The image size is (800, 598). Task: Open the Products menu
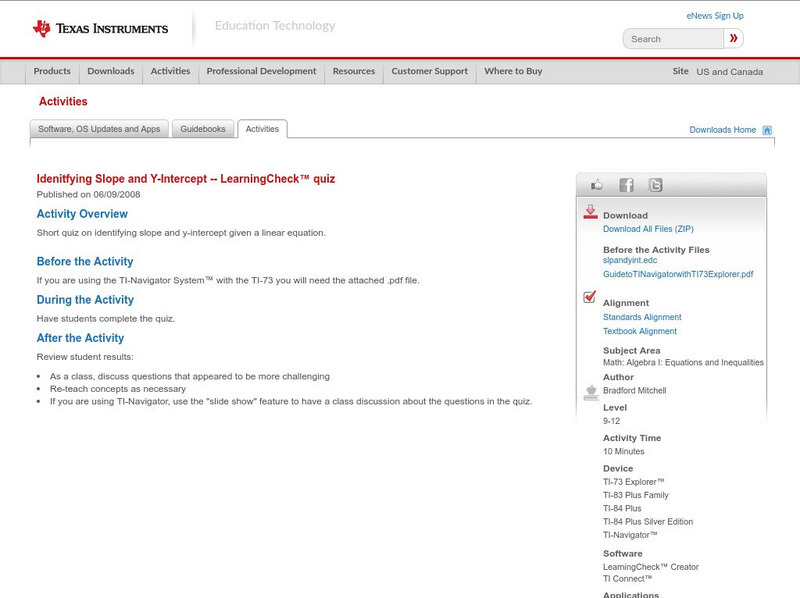coord(52,71)
